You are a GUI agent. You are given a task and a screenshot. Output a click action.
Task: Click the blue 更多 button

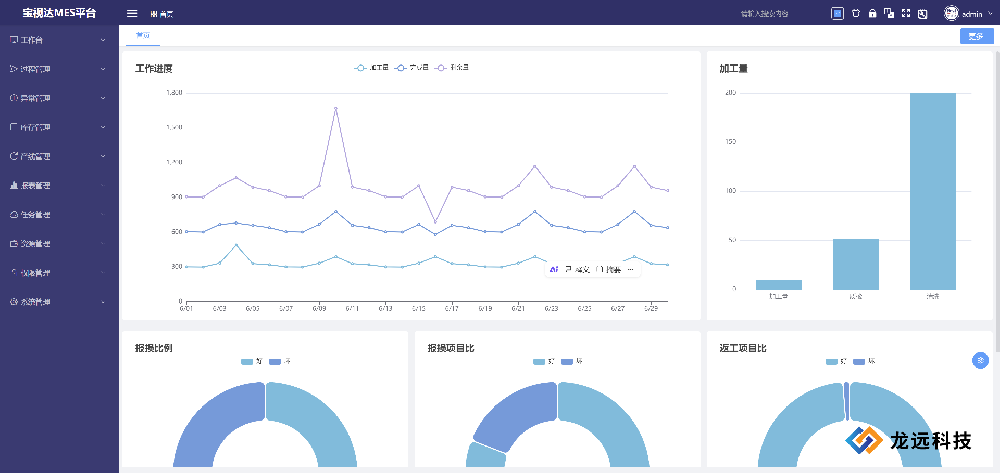point(975,36)
